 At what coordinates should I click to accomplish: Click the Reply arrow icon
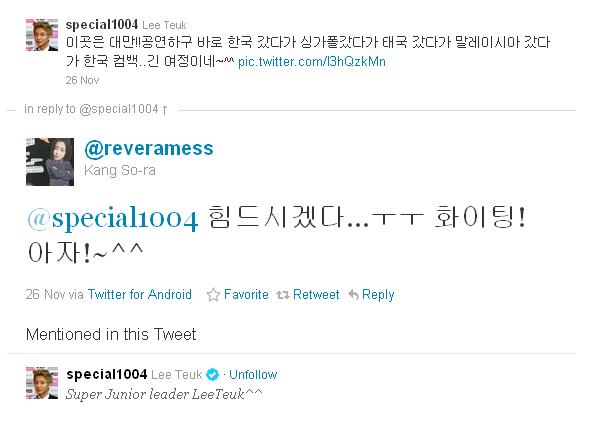tap(353, 294)
